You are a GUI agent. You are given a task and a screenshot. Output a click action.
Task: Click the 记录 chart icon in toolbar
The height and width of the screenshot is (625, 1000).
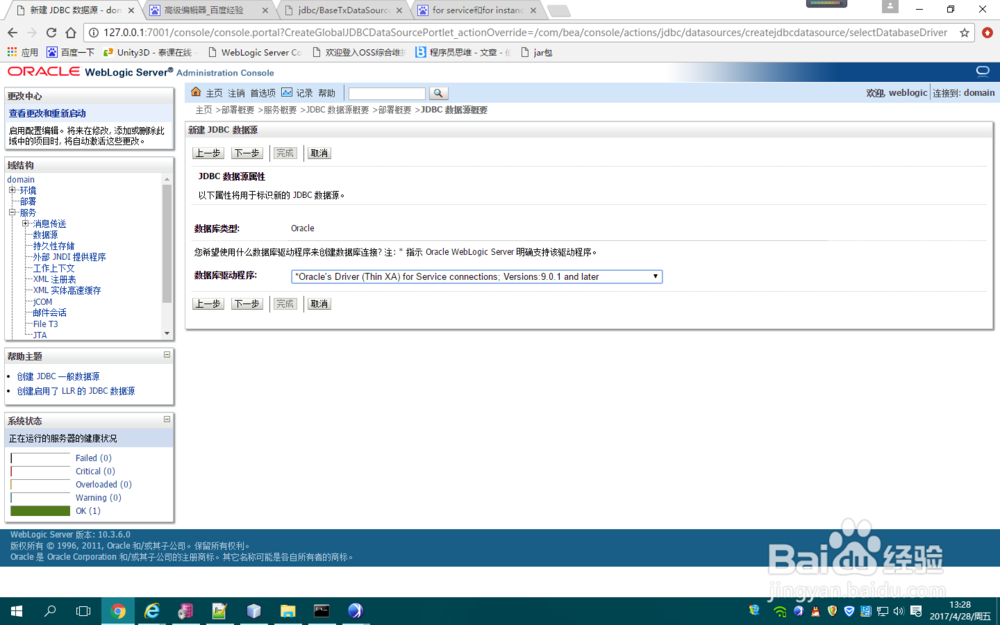(x=287, y=92)
